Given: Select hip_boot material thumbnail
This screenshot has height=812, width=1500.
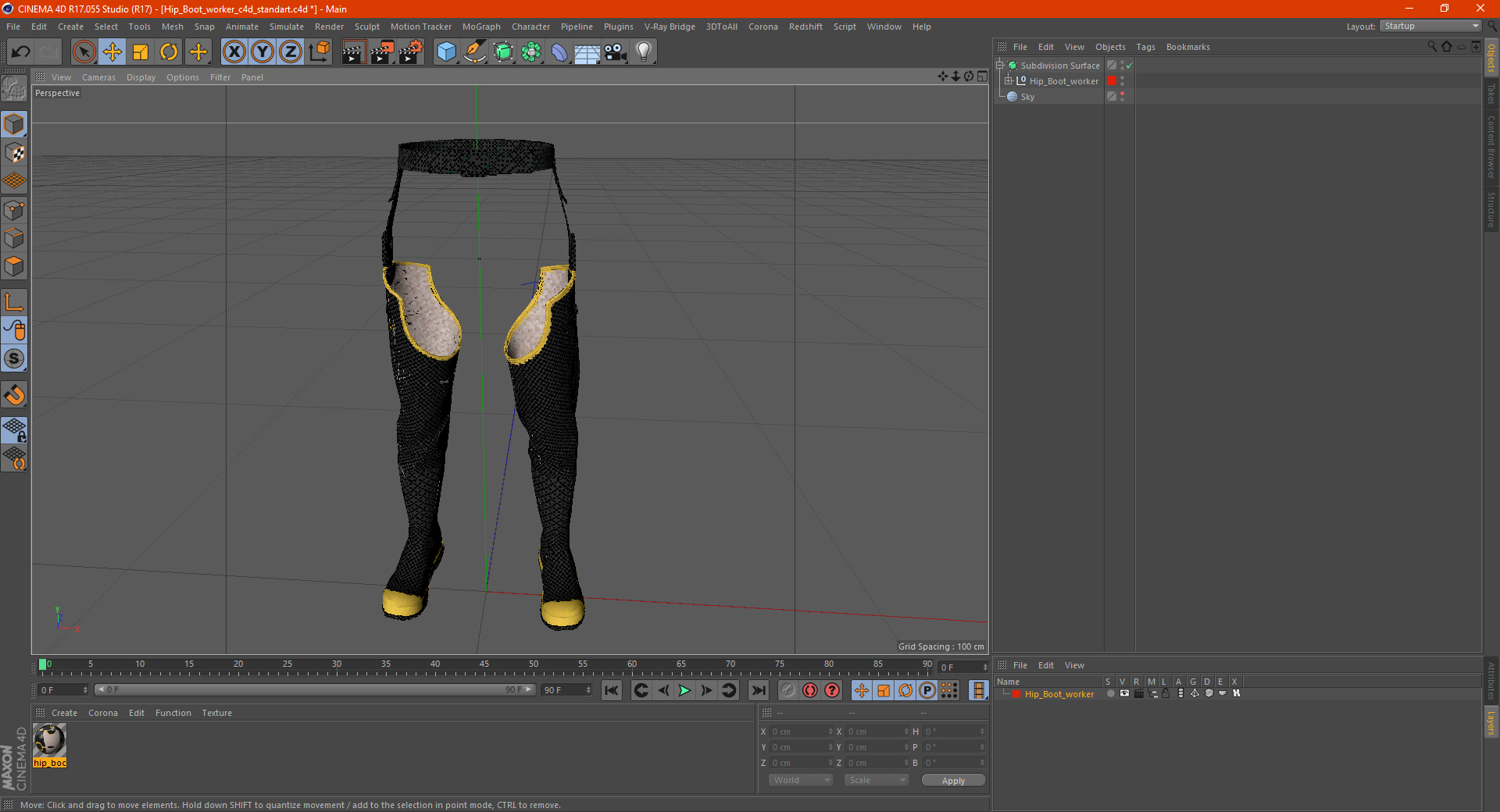Looking at the screenshot, I should pyautogui.click(x=50, y=740).
